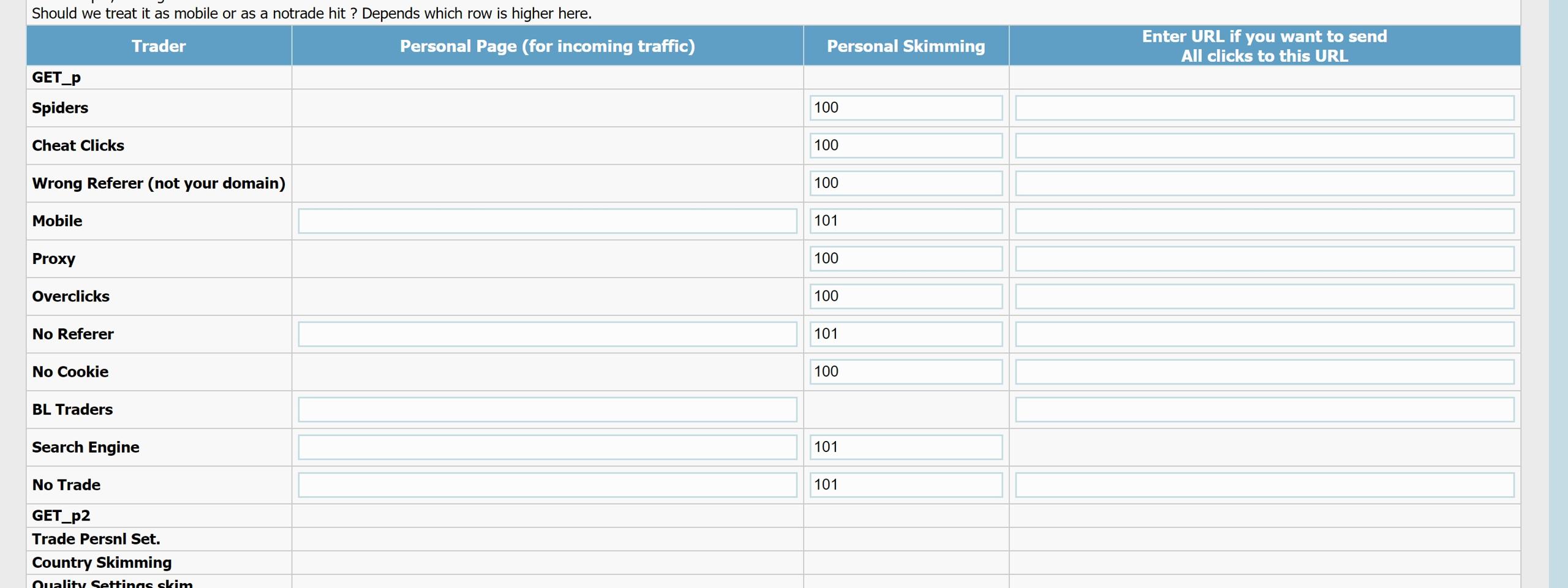Click the No Trade Personal Page field
1568x588 pixels.
click(548, 485)
